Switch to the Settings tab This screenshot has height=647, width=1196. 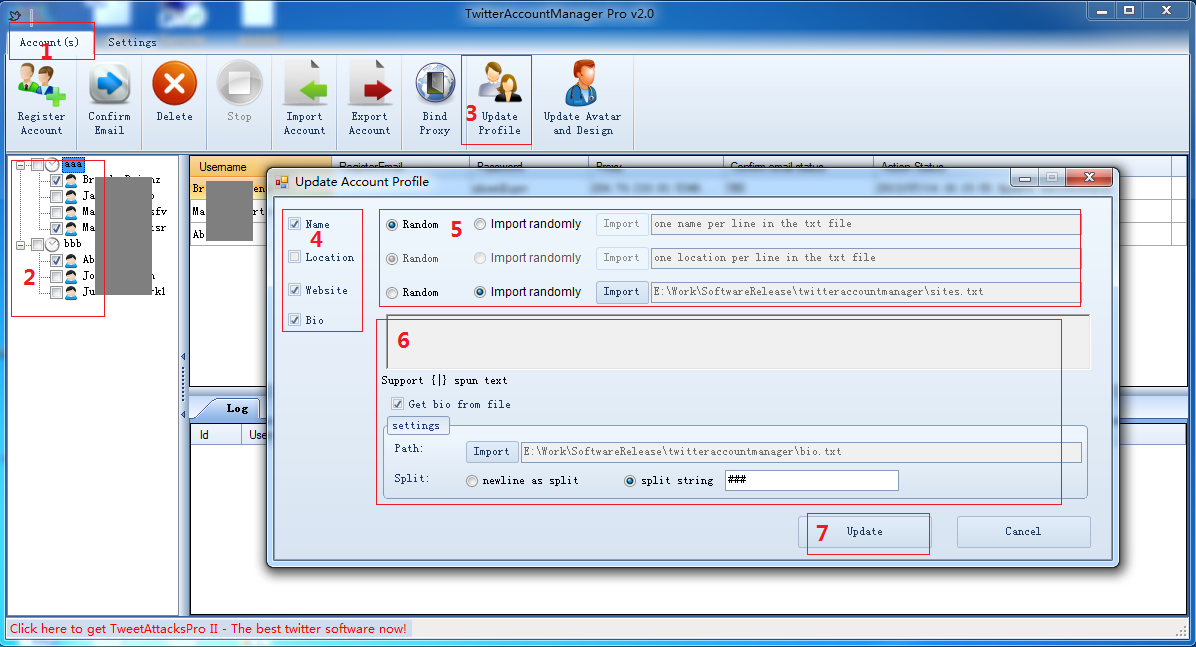(132, 42)
